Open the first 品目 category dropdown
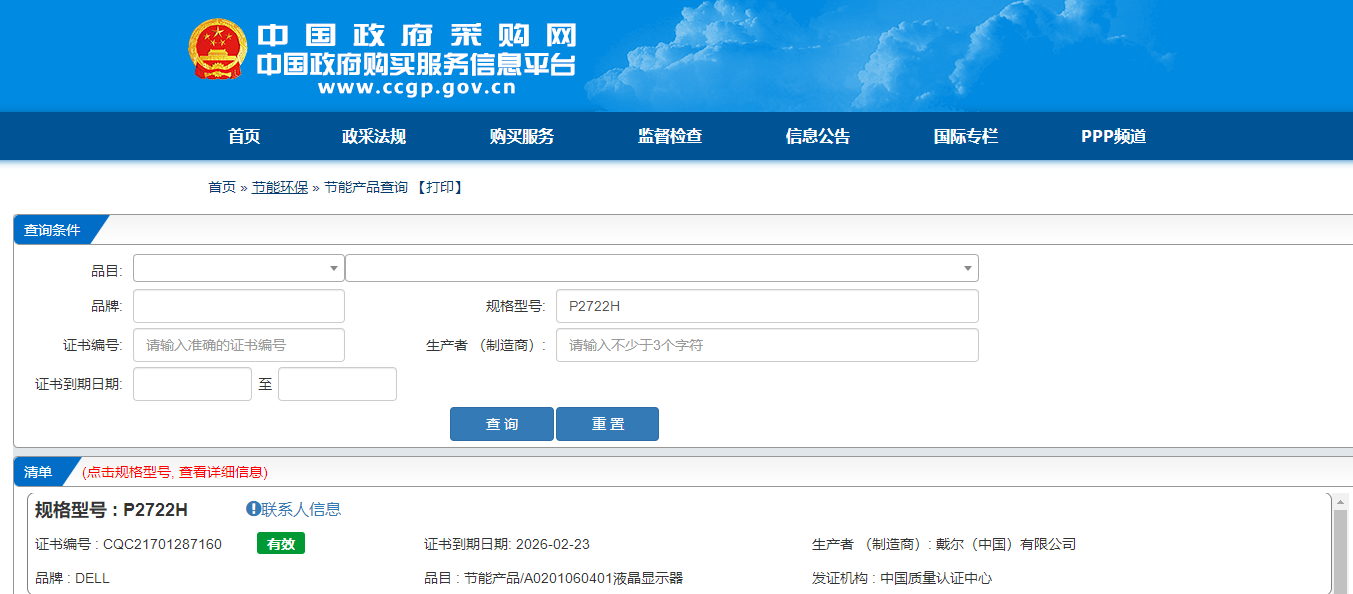 [x=238, y=268]
